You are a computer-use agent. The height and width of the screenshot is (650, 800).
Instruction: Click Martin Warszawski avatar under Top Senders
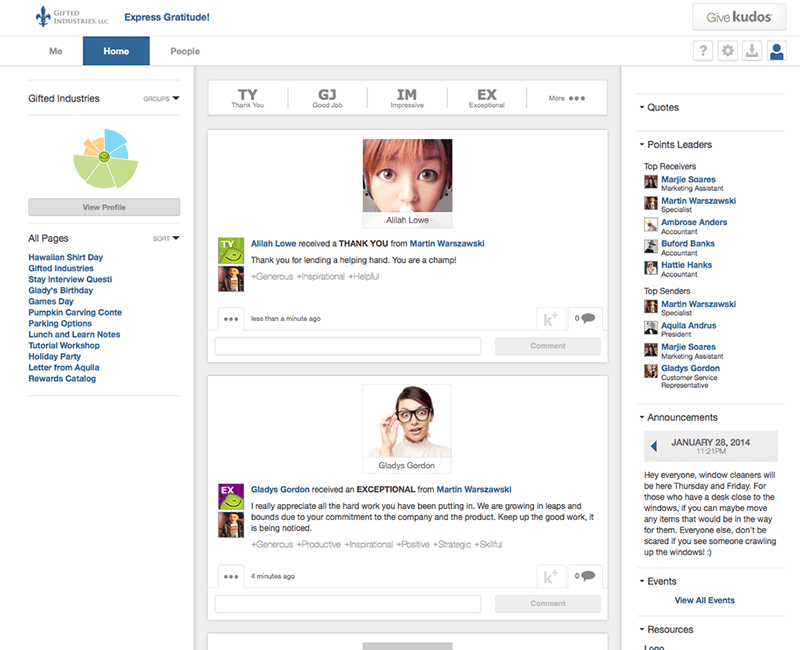(651, 307)
